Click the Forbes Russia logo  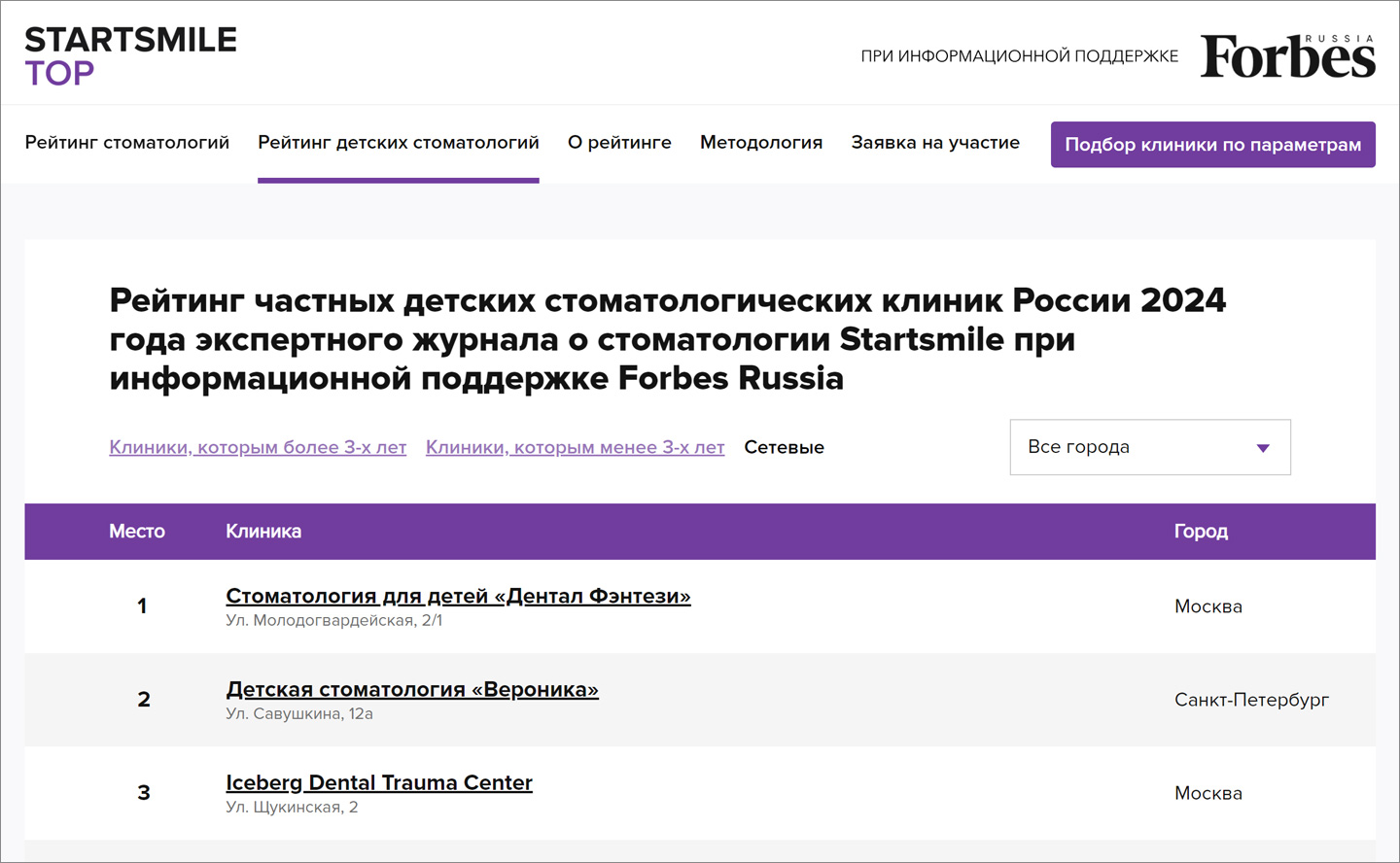tap(1287, 55)
